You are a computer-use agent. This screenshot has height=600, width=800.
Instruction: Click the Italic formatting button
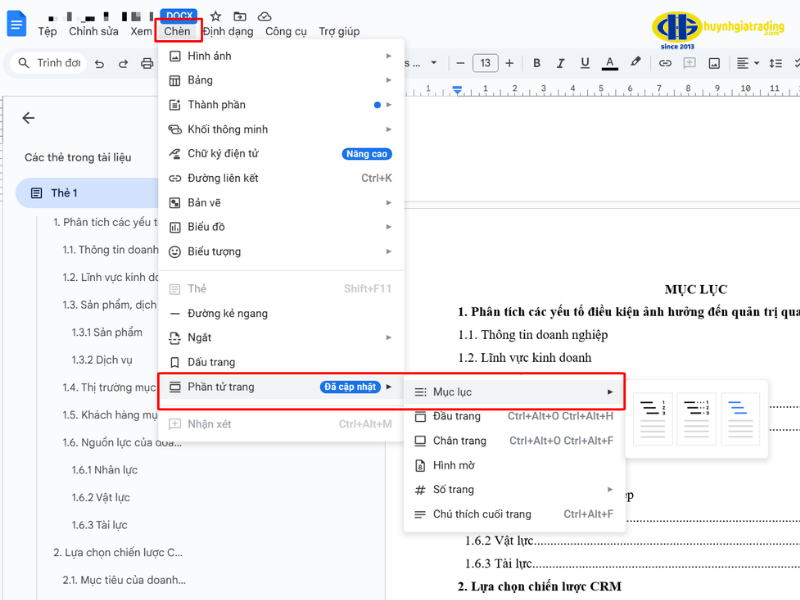click(x=561, y=63)
